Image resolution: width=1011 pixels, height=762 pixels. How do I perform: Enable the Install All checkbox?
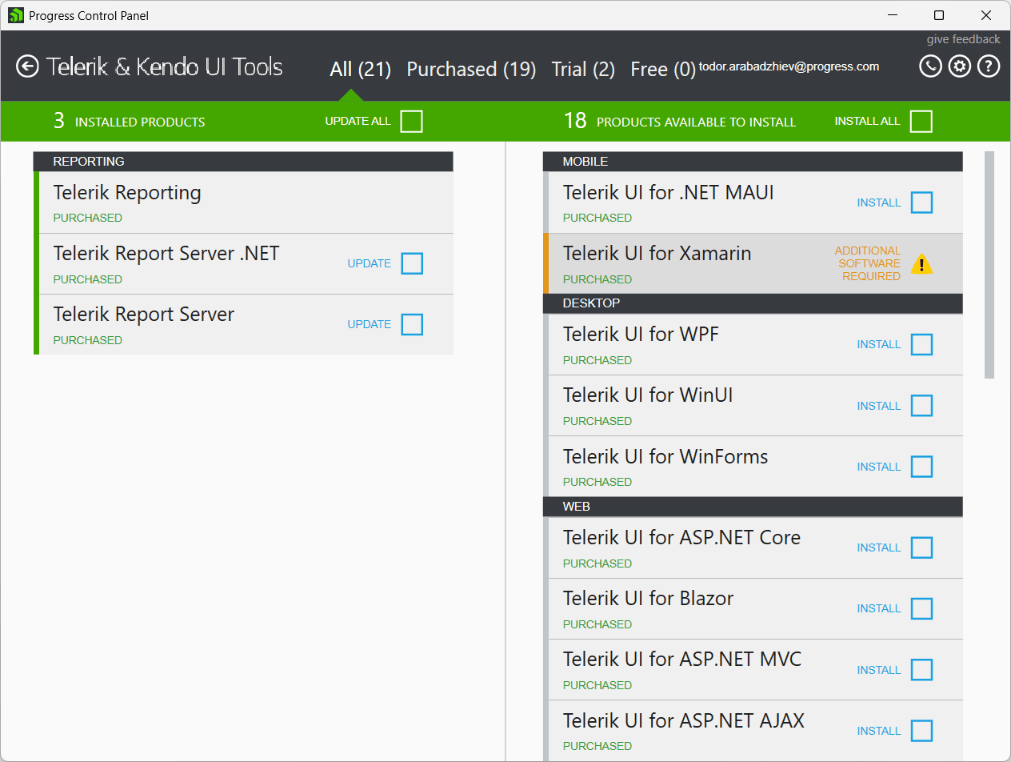point(921,121)
